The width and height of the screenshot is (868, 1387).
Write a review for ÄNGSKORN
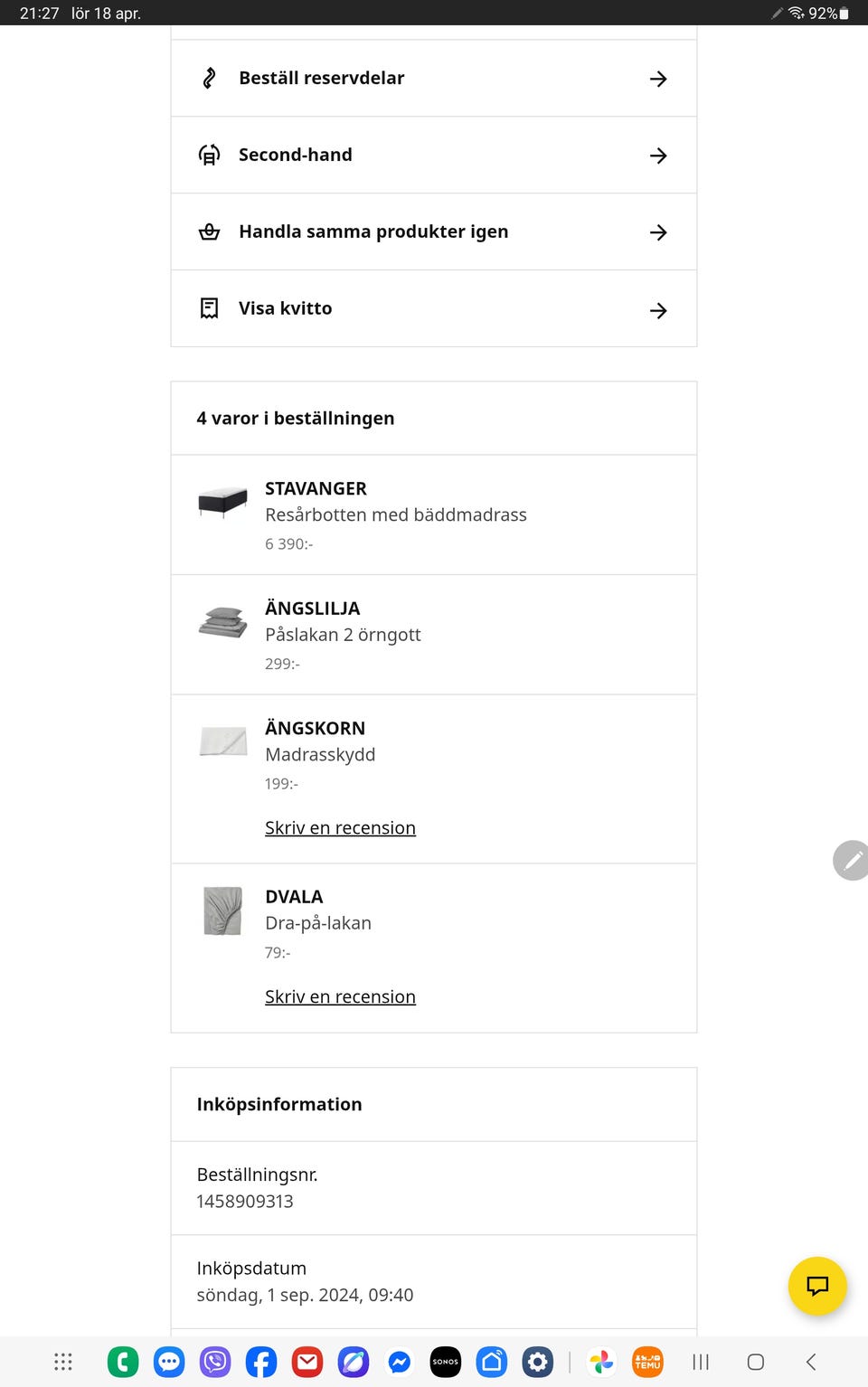340,828
